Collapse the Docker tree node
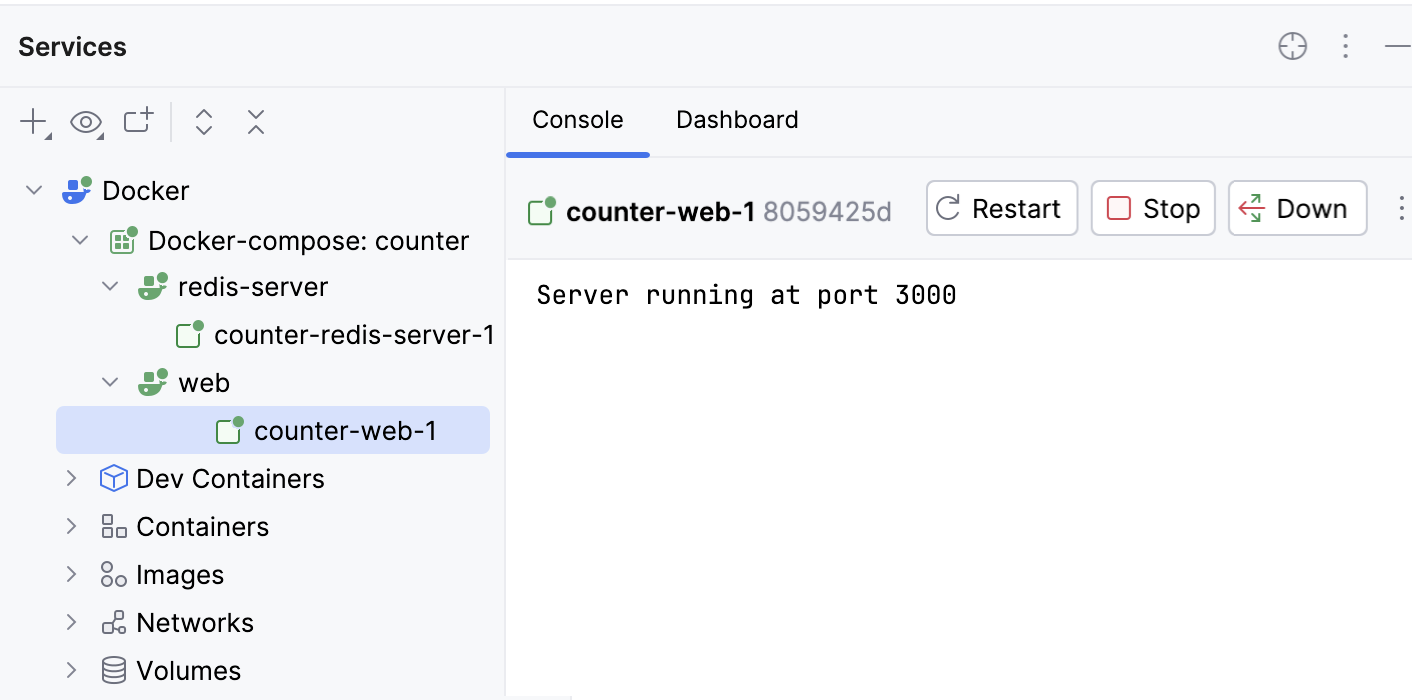1412x700 pixels. click(x=34, y=190)
